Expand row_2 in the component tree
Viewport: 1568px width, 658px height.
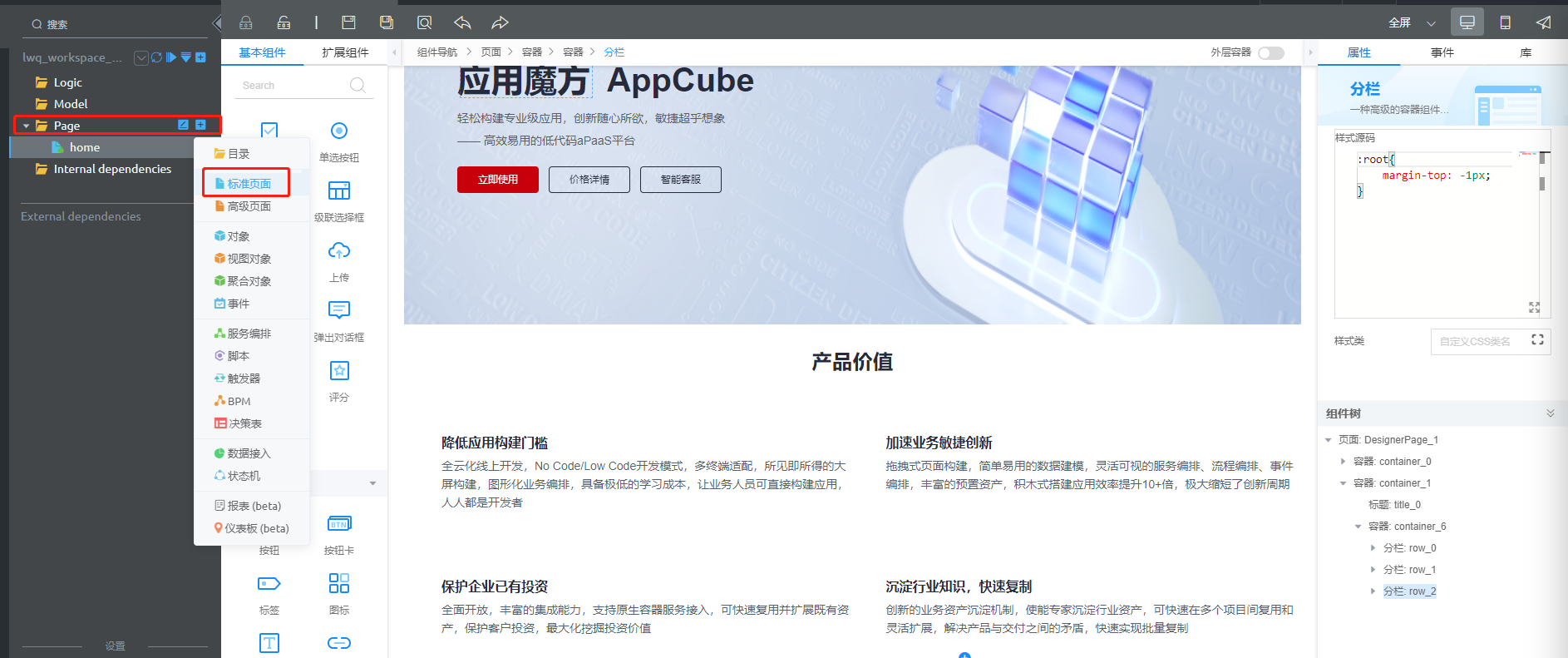pos(1373,591)
